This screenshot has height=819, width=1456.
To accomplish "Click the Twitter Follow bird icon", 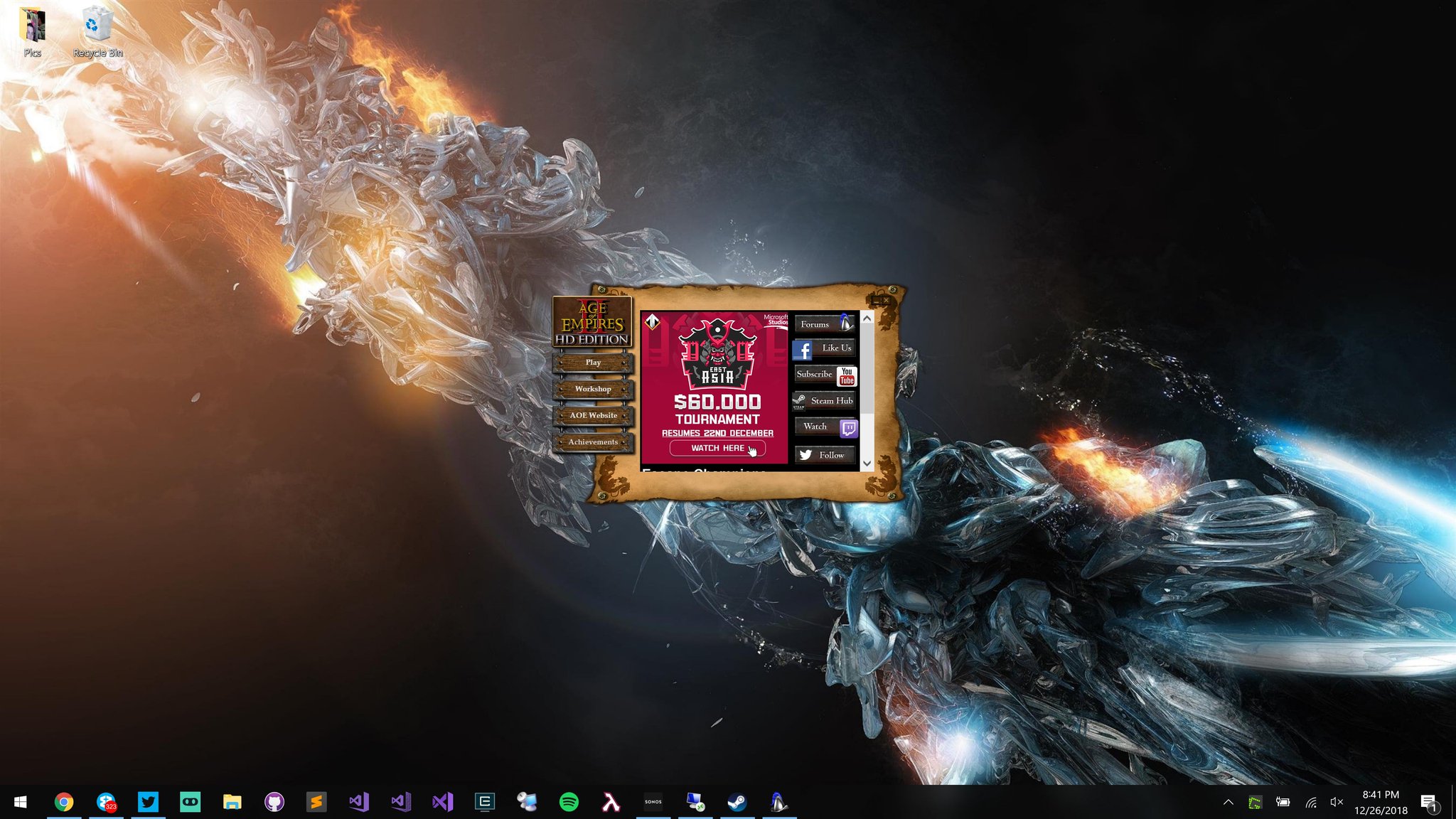I will click(805, 455).
